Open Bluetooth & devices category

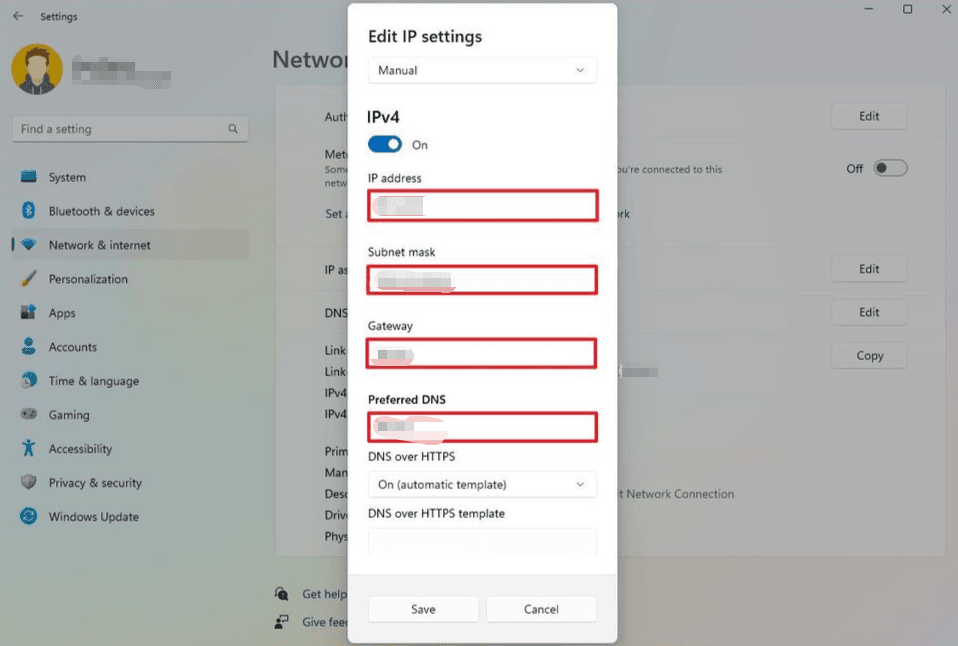point(130,211)
